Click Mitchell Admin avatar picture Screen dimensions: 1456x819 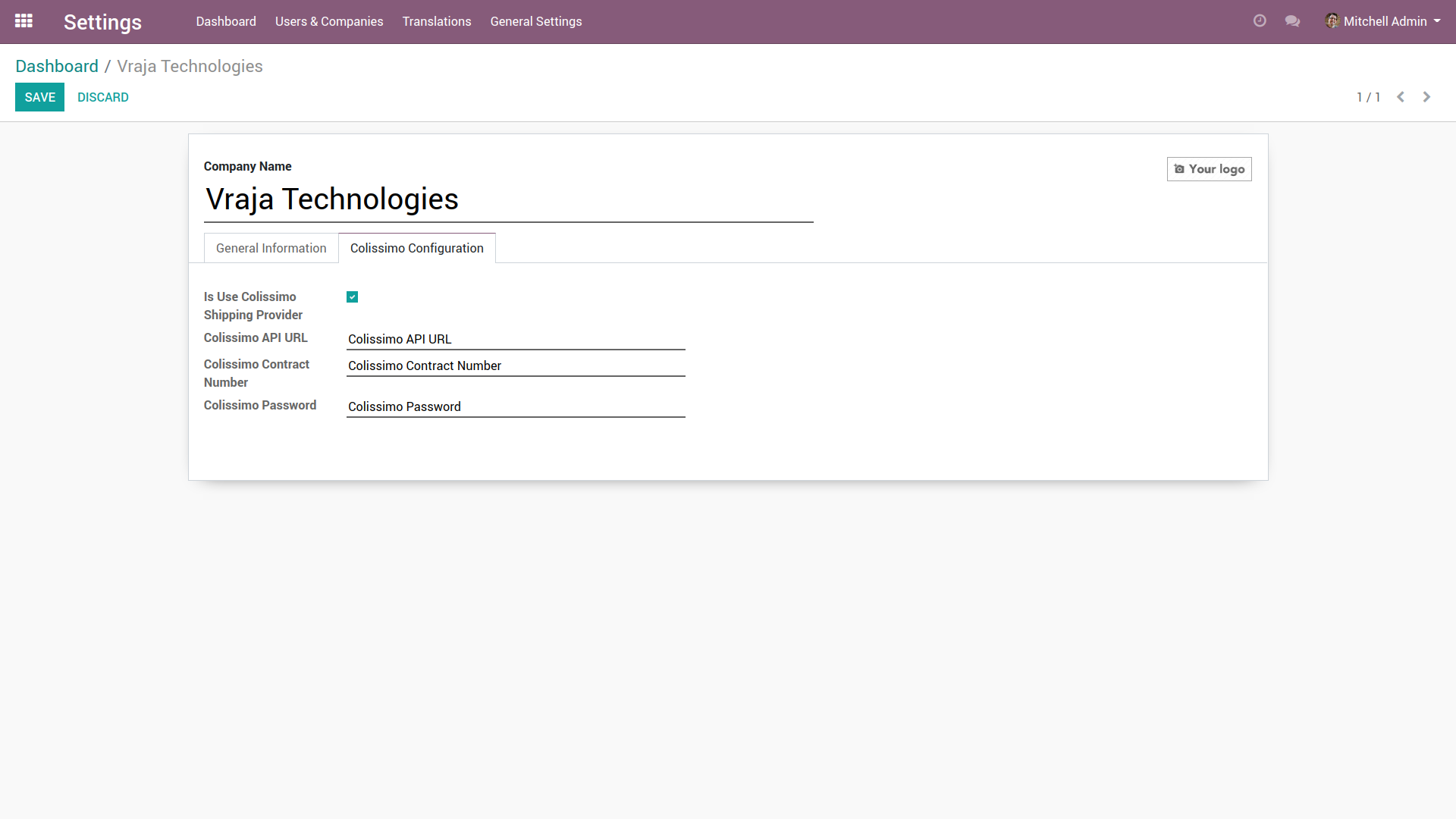(x=1332, y=21)
